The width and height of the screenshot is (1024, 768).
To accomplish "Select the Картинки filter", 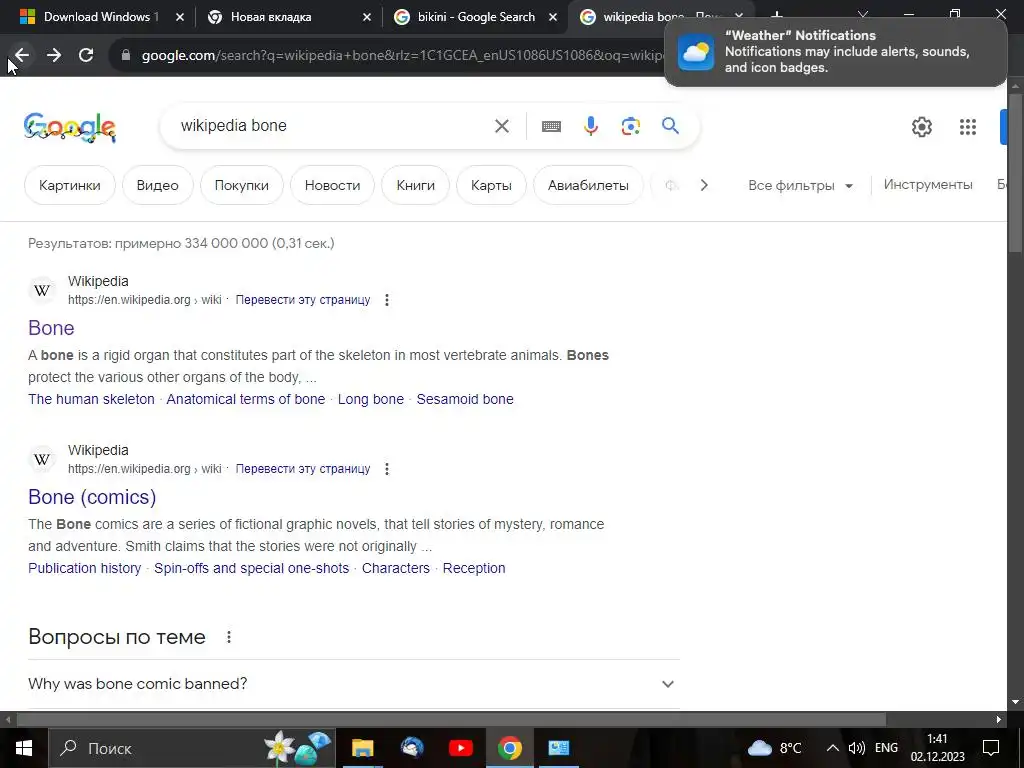I will (70, 185).
